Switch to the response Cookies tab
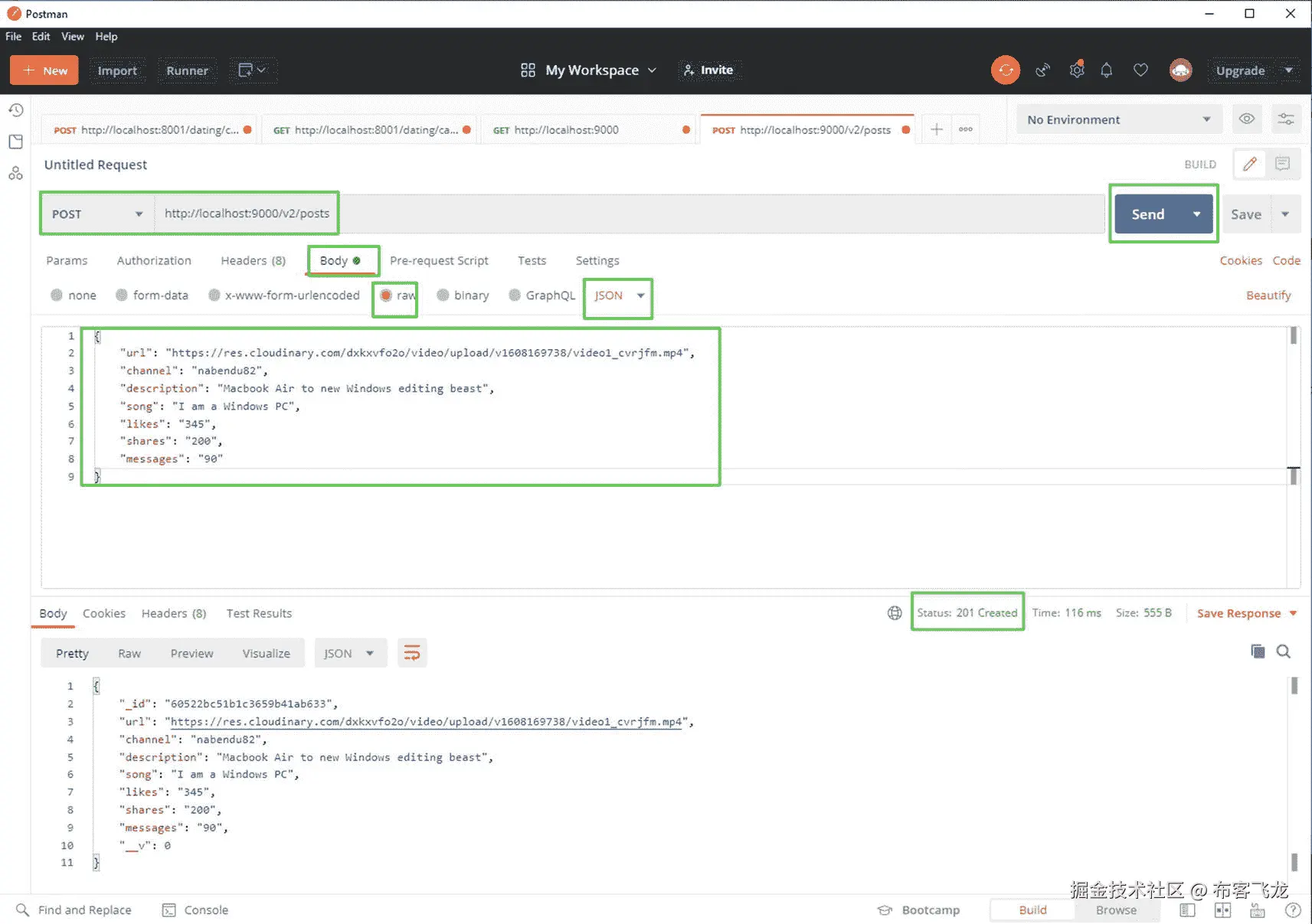Screen dimensions: 1312x924 pos(104,613)
